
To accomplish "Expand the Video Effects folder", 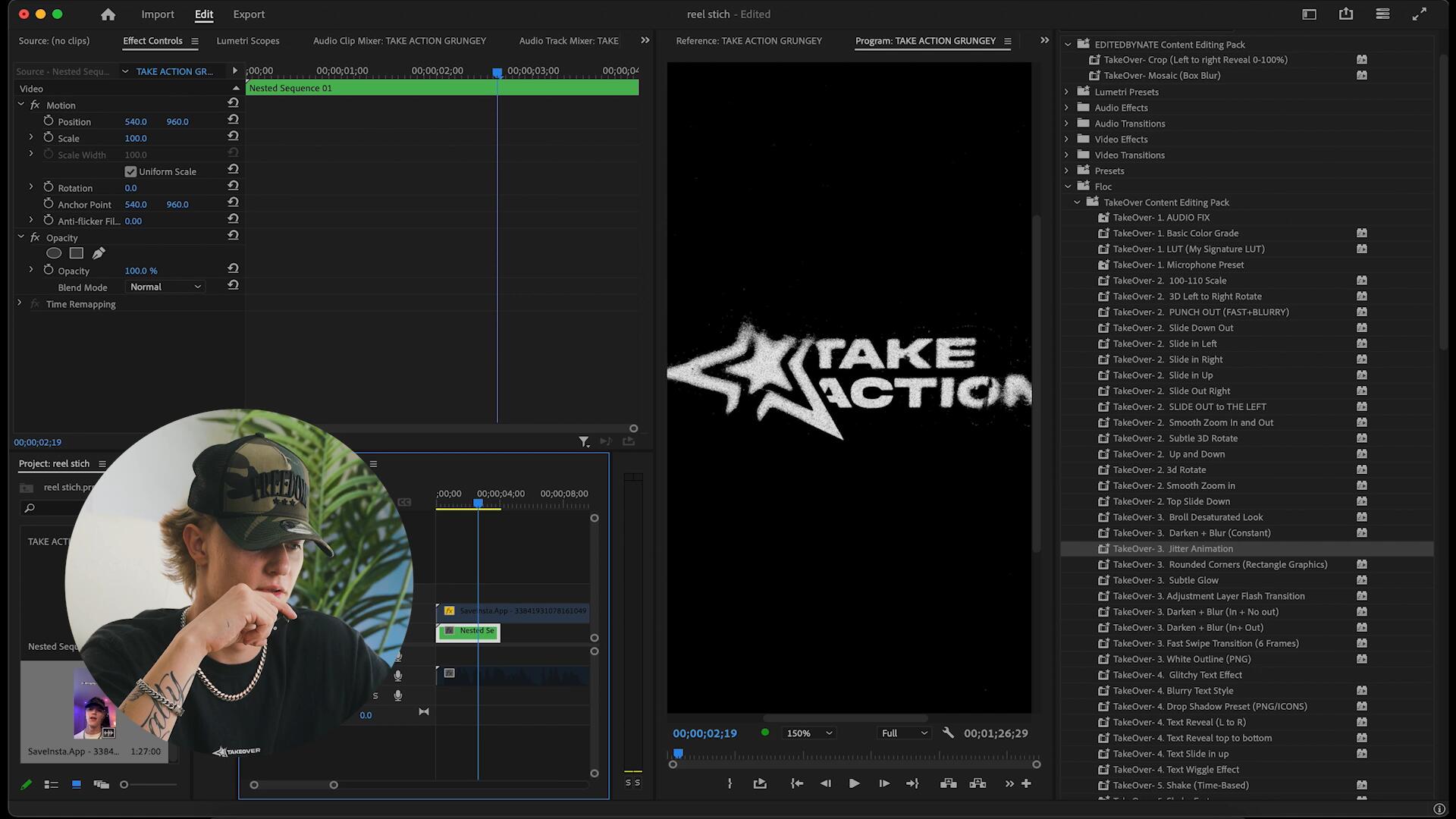I will pos(1067,139).
